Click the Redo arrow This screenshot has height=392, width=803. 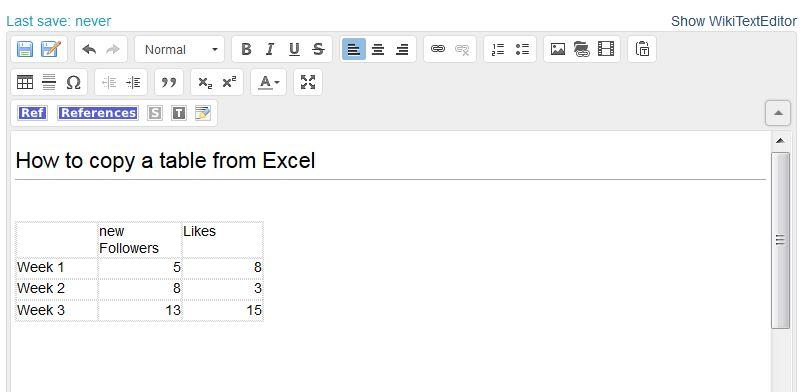[x=113, y=49]
